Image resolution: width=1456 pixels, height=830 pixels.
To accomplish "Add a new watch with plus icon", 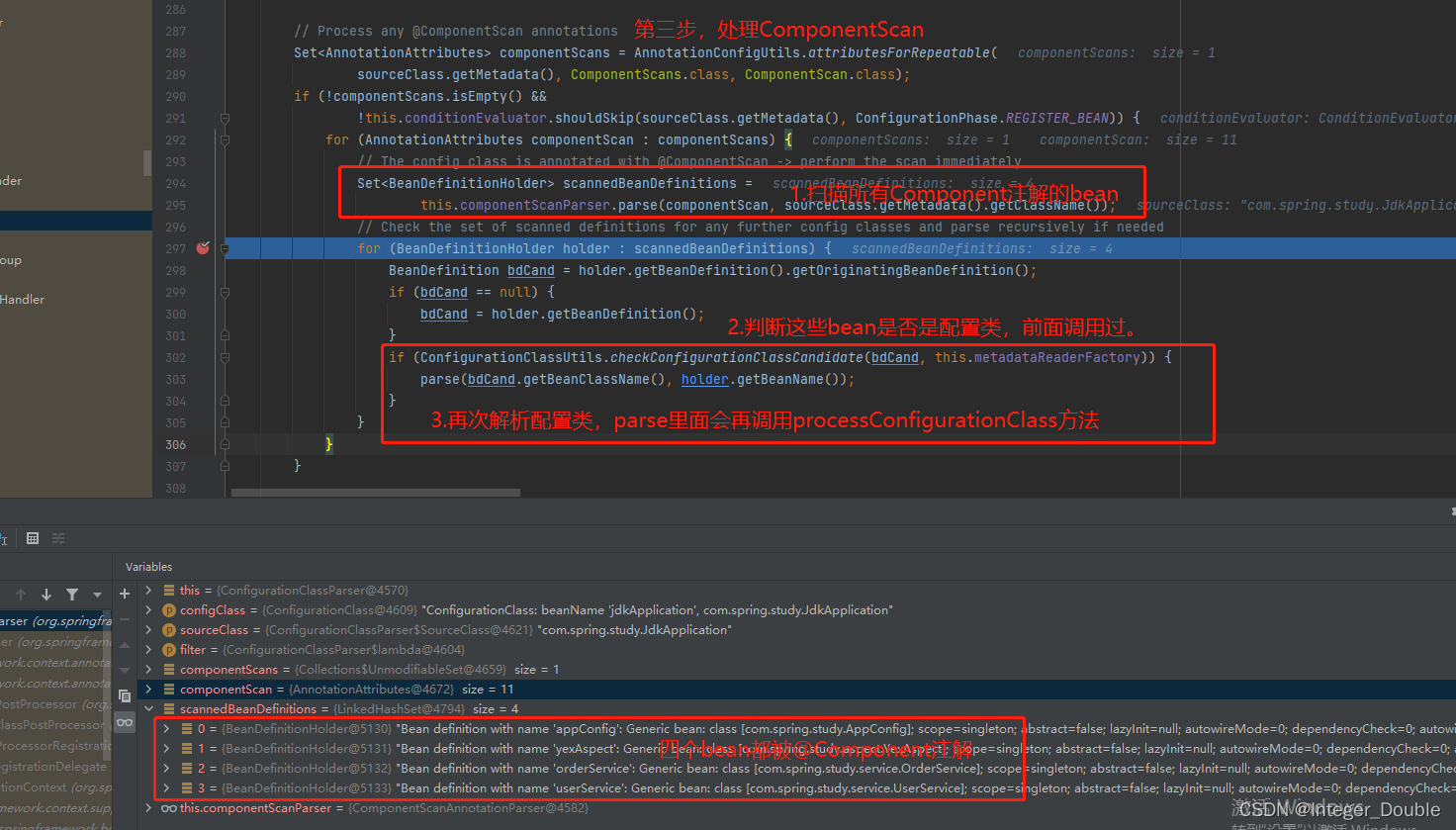I will [x=125, y=594].
